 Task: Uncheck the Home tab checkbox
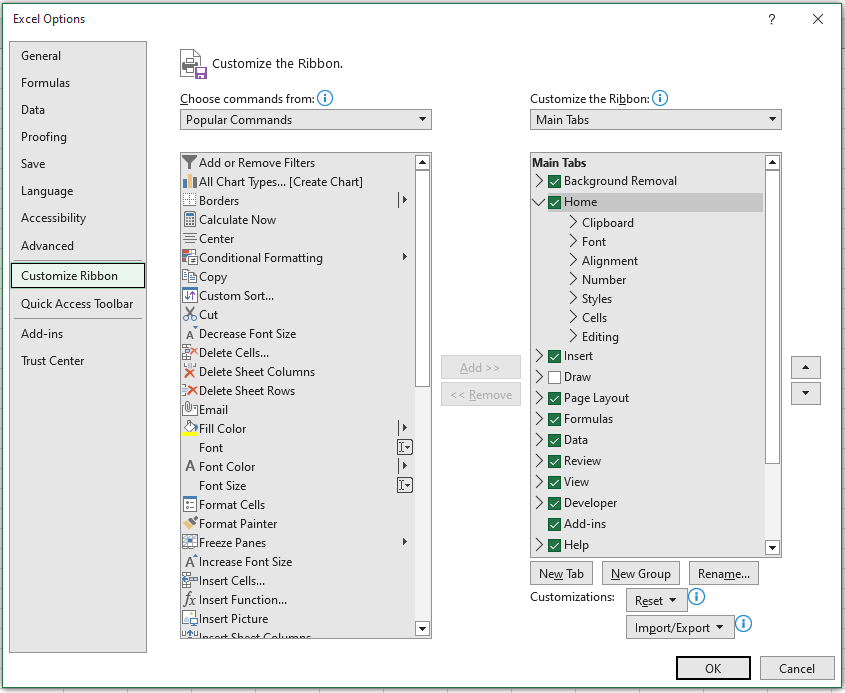click(554, 203)
